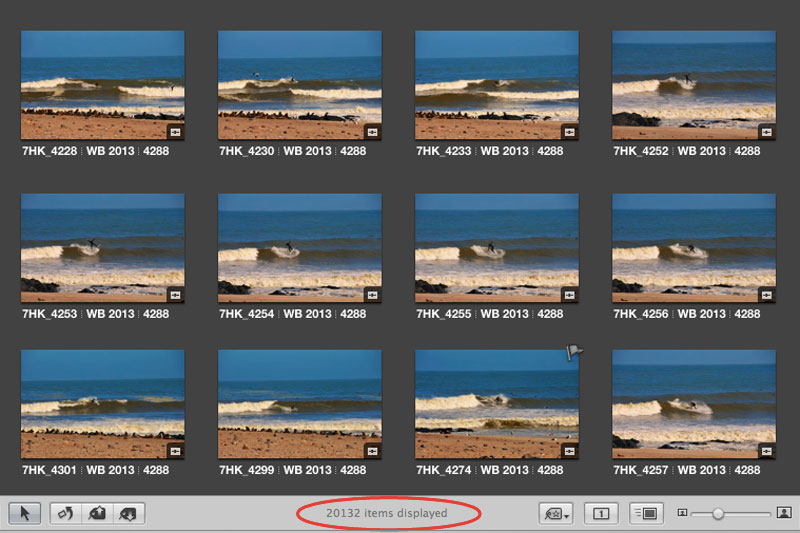800x533 pixels.
Task: Click the "20132 items displayed" status text
Action: tap(387, 513)
